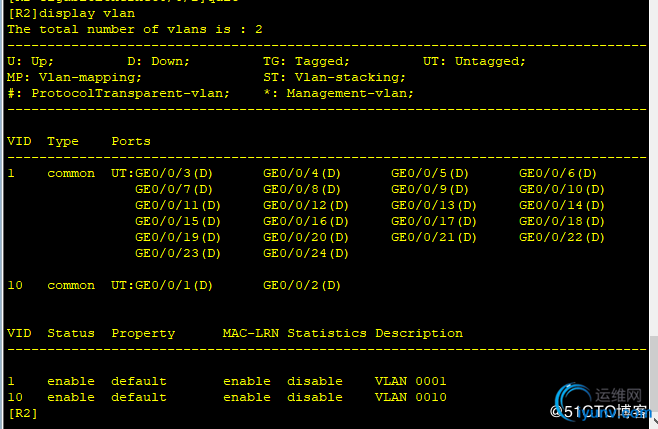Click the 'ProtocolTransparent-vlan;' legend text
The height and width of the screenshot is (429, 658).
131,93
